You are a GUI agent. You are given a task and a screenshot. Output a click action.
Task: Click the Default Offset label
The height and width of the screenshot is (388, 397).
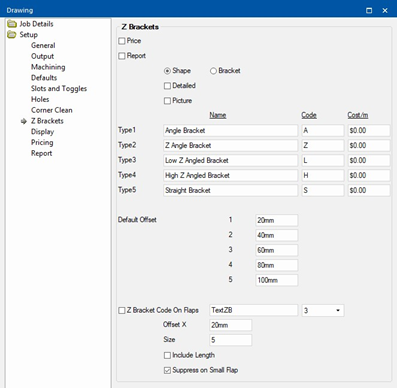point(137,220)
